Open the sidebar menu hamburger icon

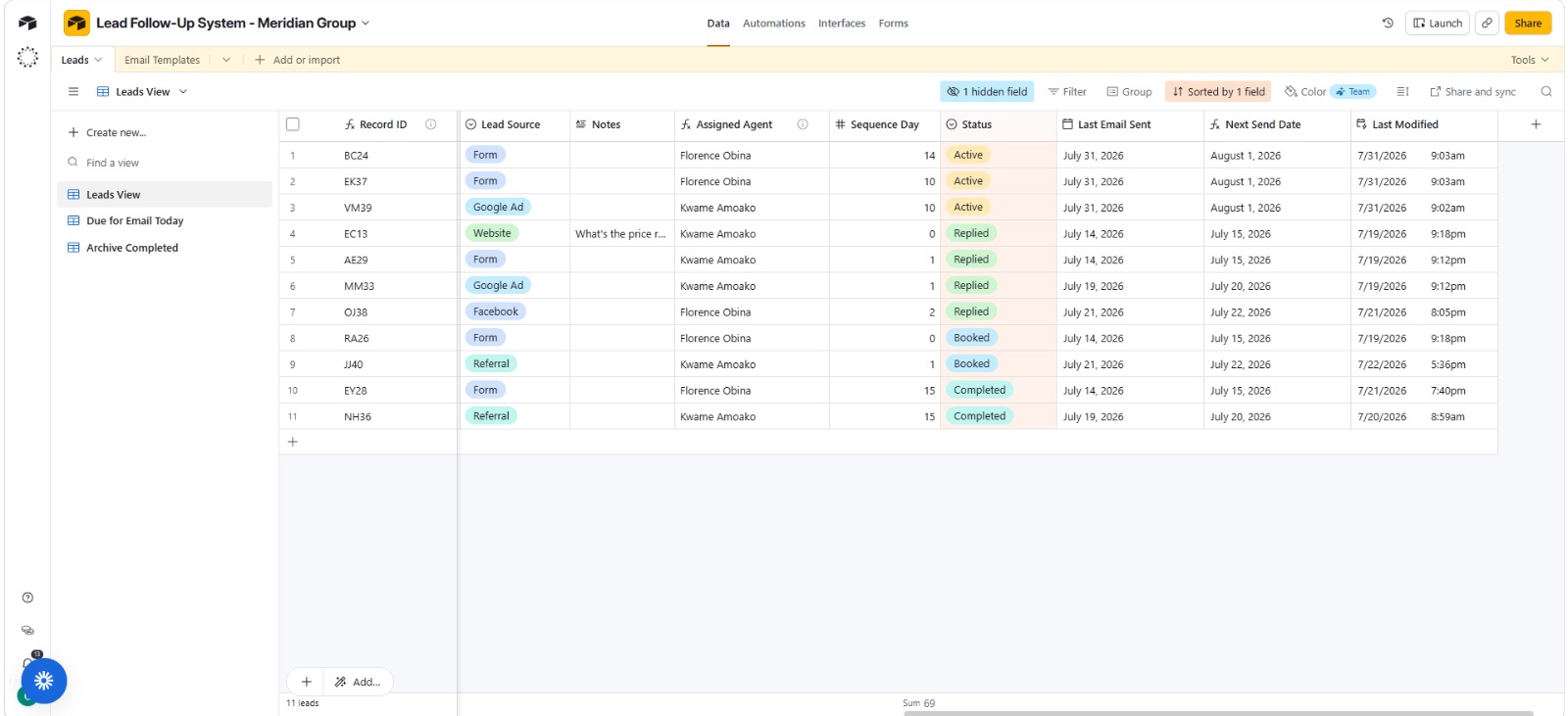tap(73, 91)
